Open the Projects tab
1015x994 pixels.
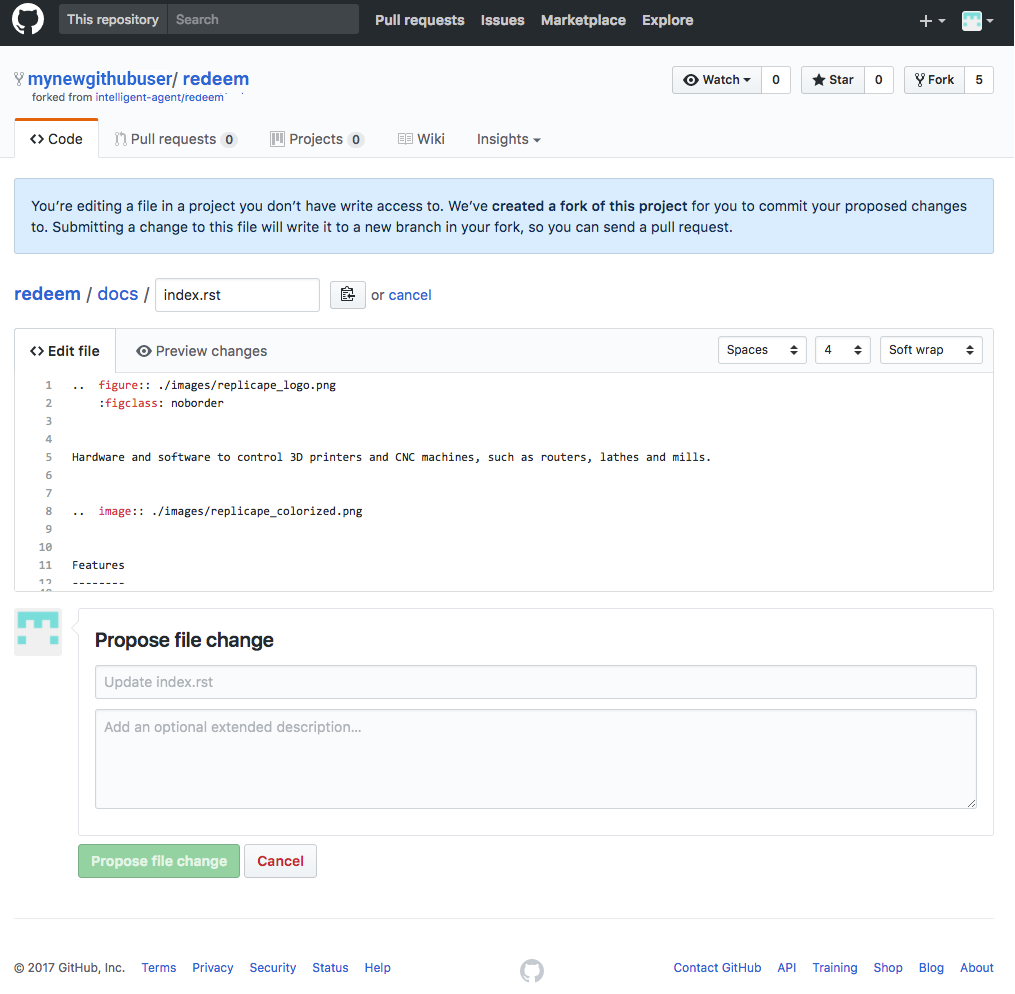[317, 139]
